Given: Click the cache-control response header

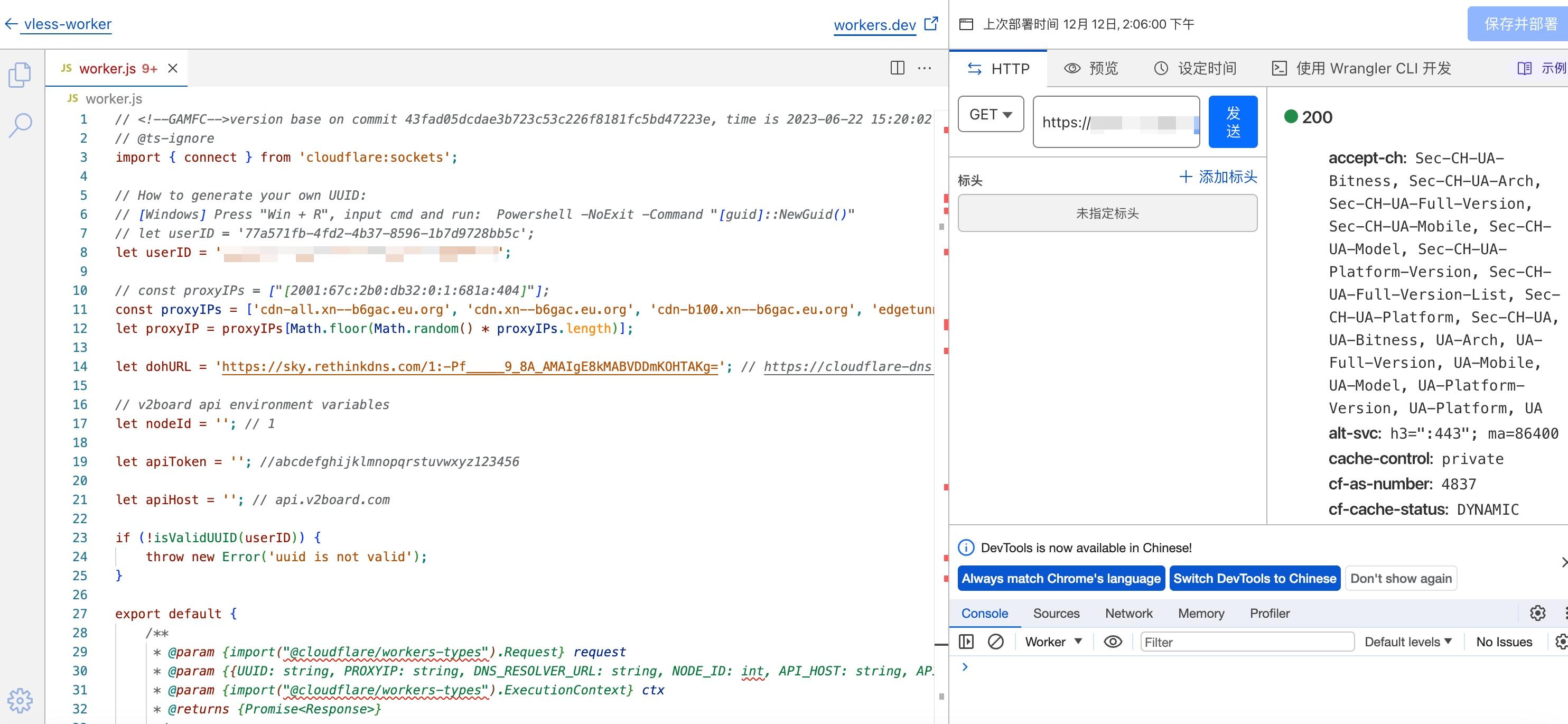Looking at the screenshot, I should [1416, 459].
